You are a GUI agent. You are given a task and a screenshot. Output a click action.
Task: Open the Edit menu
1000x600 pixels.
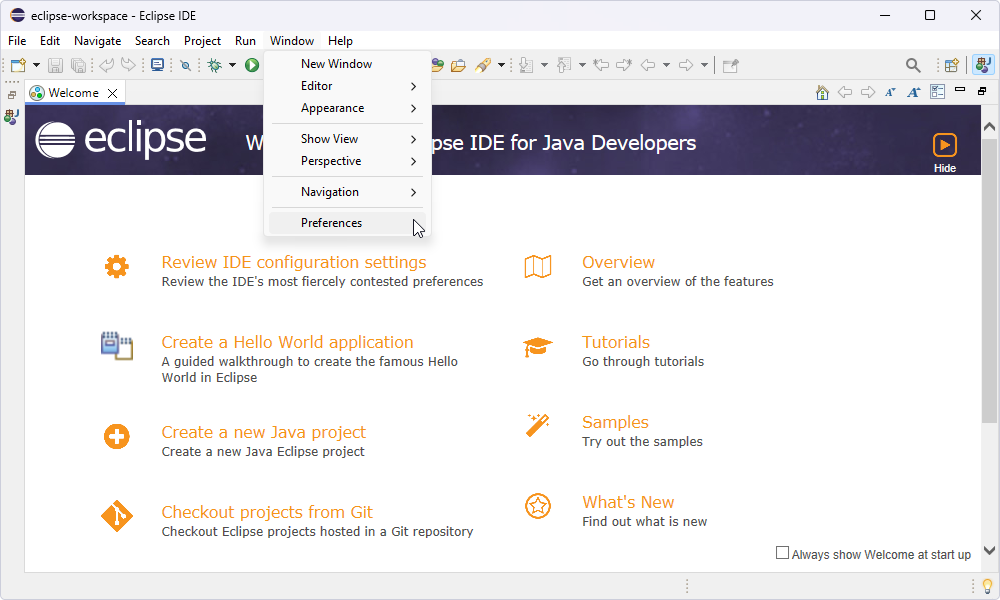(50, 41)
